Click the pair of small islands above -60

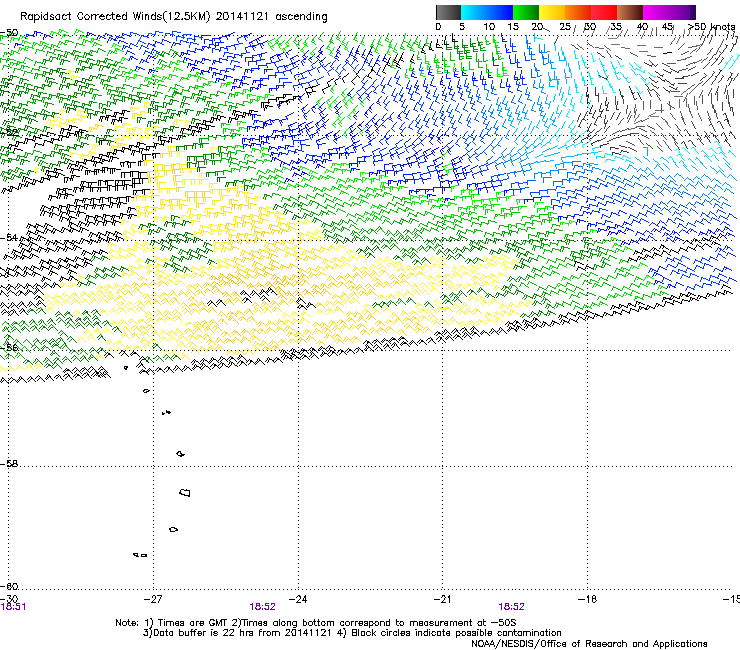140,555
